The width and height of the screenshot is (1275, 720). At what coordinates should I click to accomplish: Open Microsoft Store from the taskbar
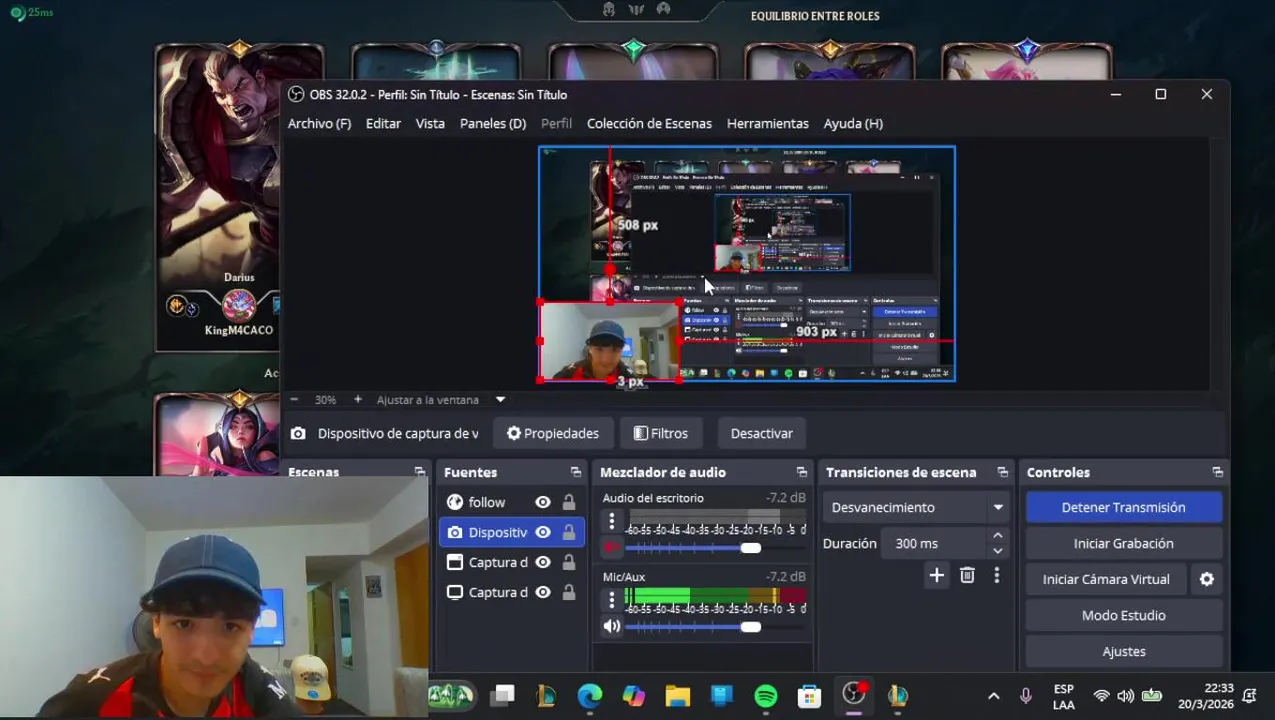(810, 695)
